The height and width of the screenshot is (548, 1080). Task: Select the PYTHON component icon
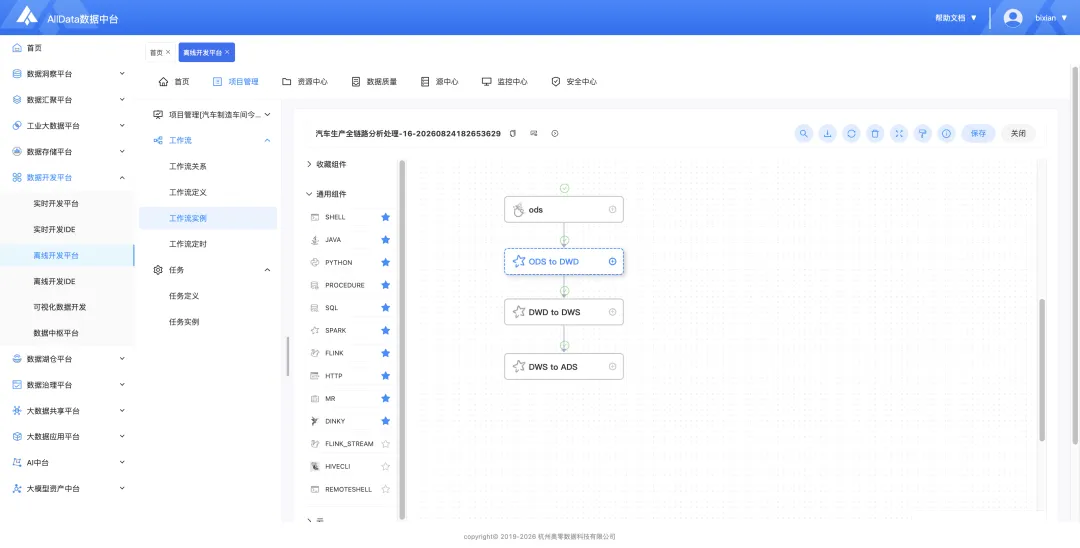314,262
